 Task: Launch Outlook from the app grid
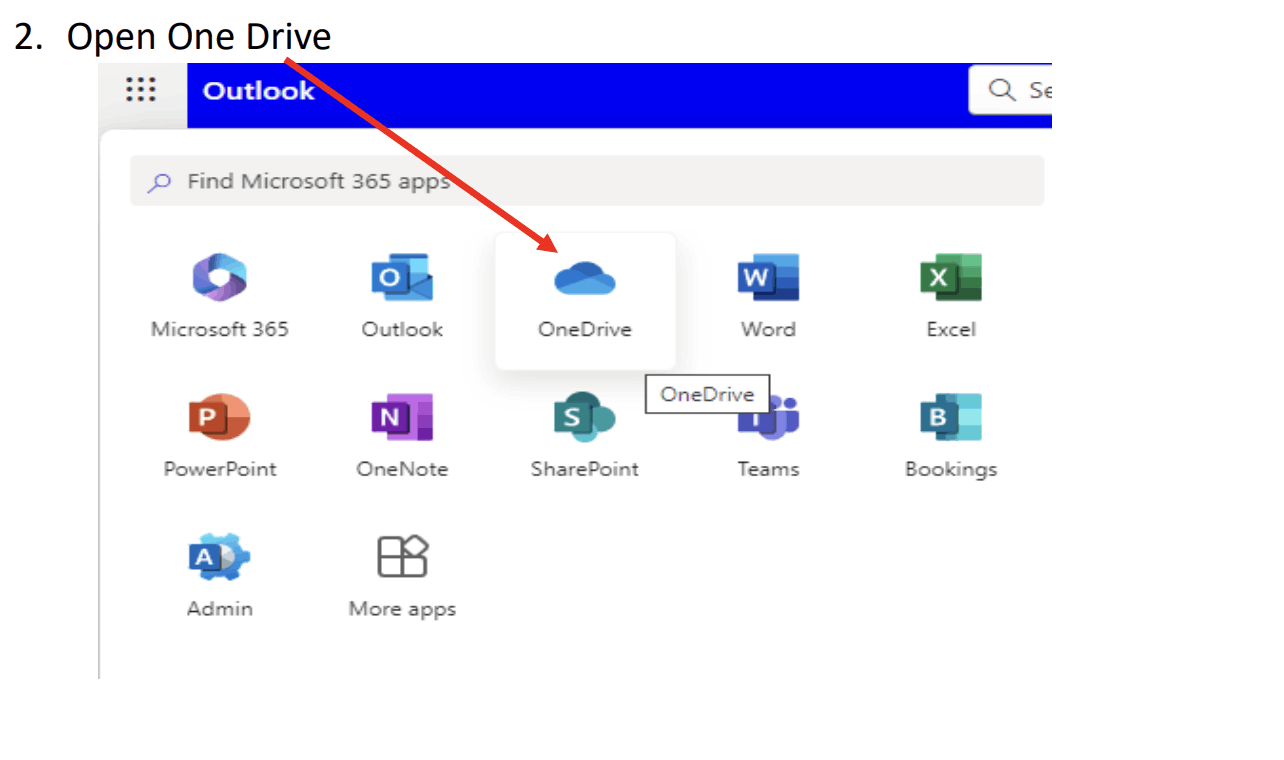point(402,295)
